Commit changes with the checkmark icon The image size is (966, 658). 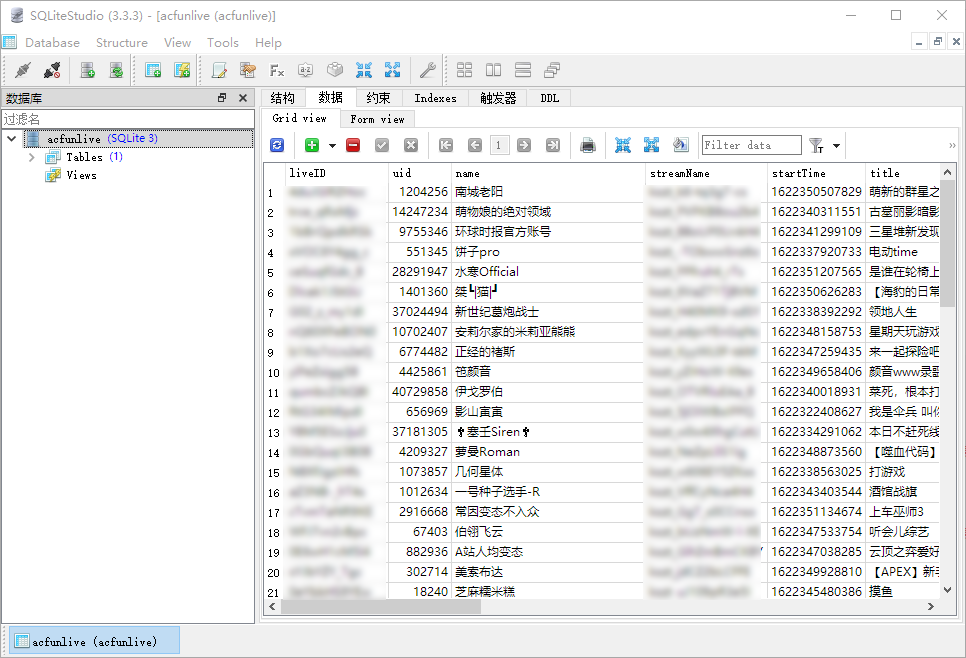click(x=382, y=145)
